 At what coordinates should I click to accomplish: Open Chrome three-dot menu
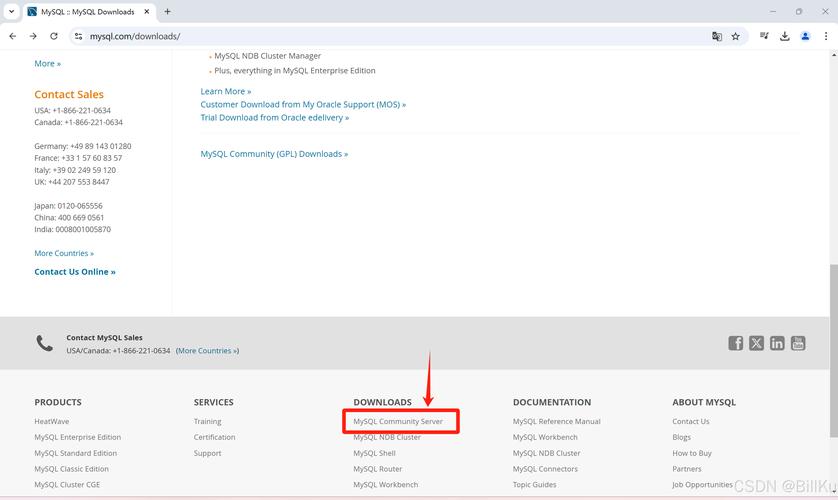[x=826, y=36]
